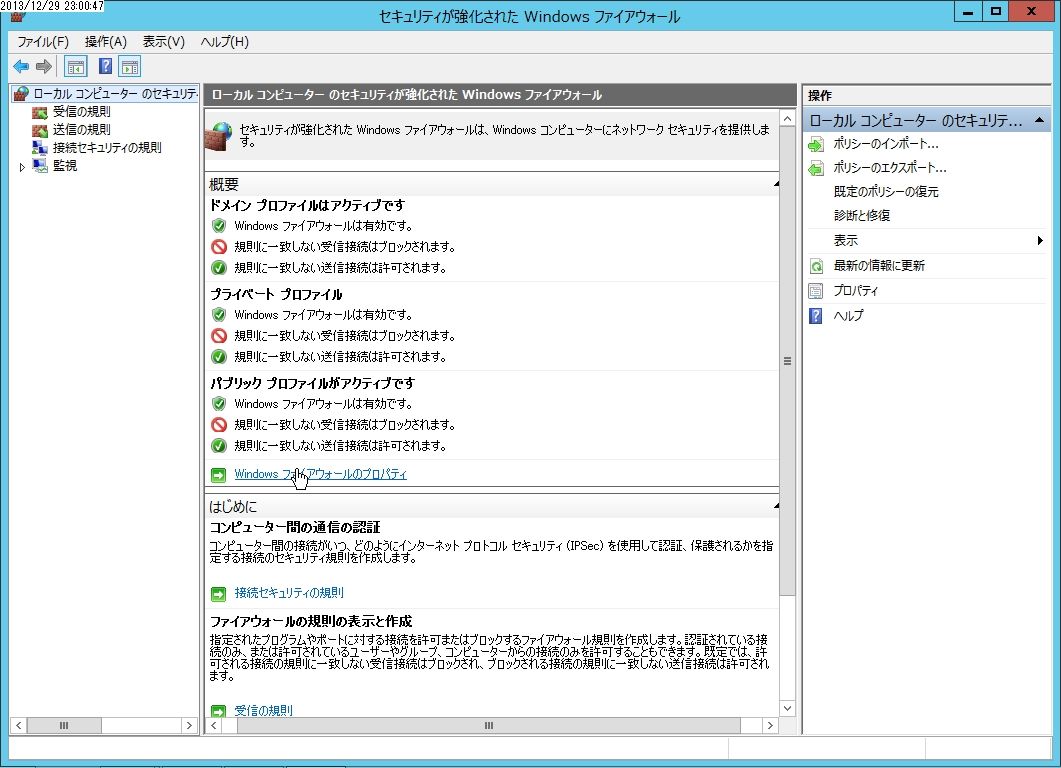Screen dimensions: 1061x768
Task: Click the policy export green icon
Action: 816,168
